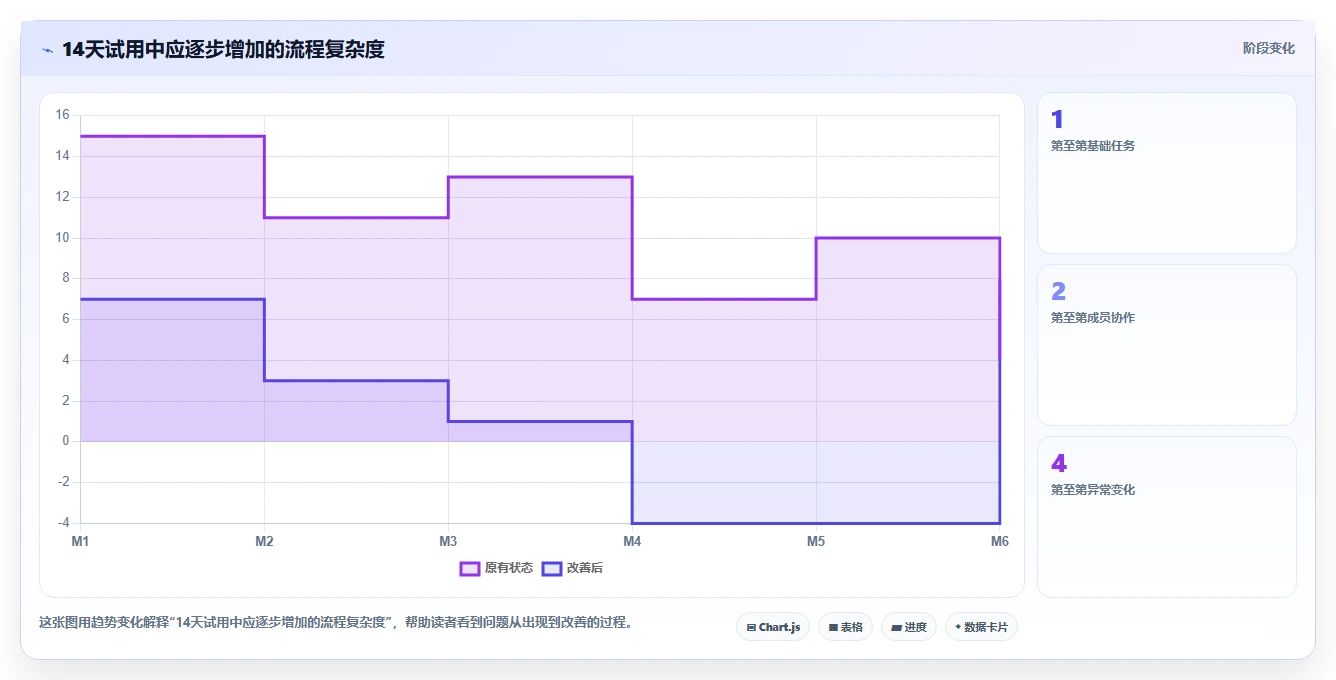Open the card numbered 4 第至第异常变化
The image size is (1336, 680).
[1167, 517]
